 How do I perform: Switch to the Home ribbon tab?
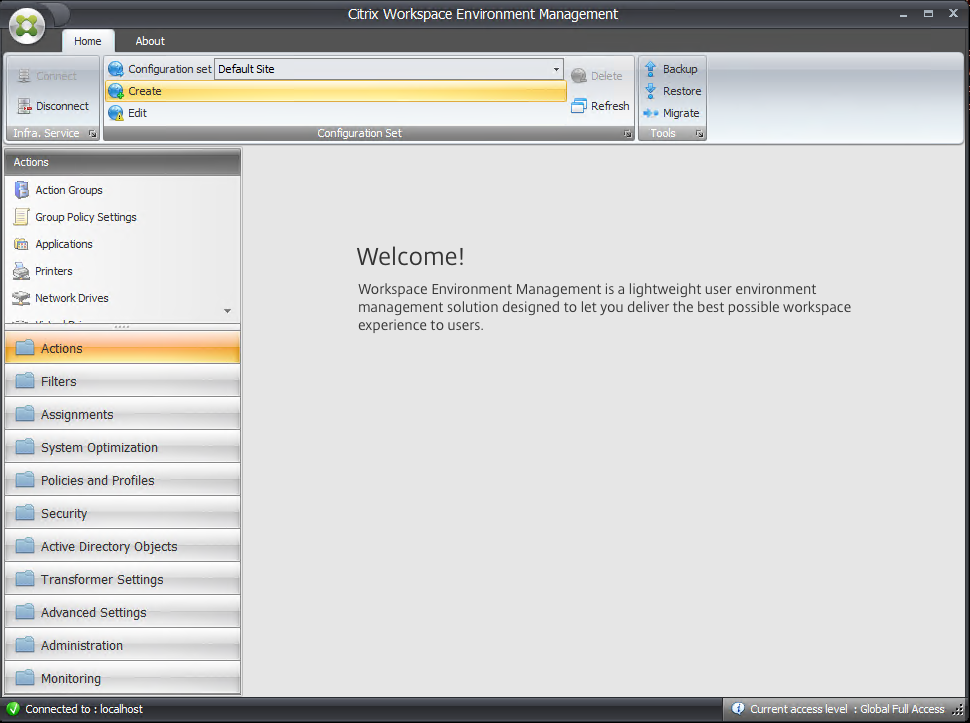point(88,41)
